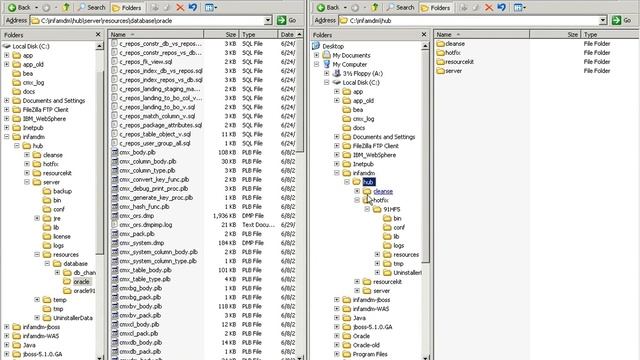Click Delete icon in right window toolbar
This screenshot has height=360, width=640.
click(489, 7)
